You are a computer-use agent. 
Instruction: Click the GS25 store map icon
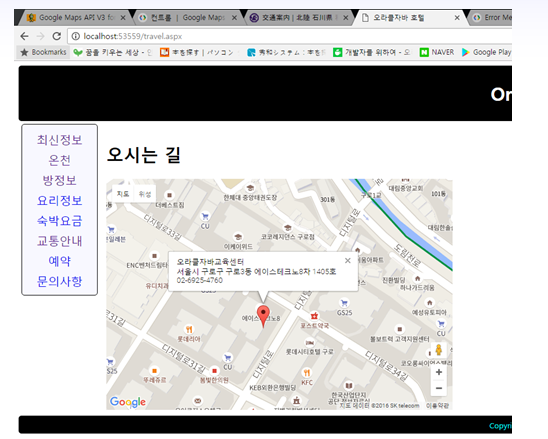(x=344, y=303)
